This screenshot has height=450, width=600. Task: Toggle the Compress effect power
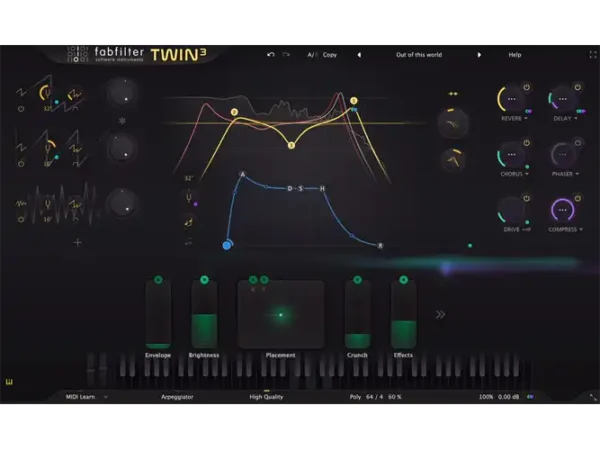[578, 198]
